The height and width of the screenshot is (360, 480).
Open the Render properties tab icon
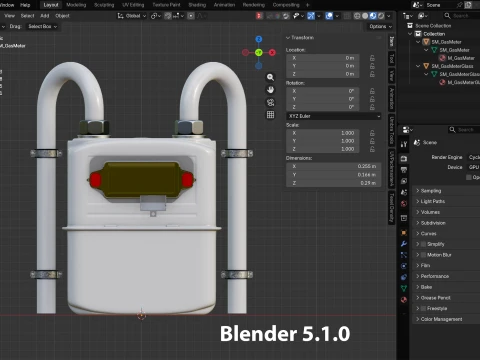404,158
